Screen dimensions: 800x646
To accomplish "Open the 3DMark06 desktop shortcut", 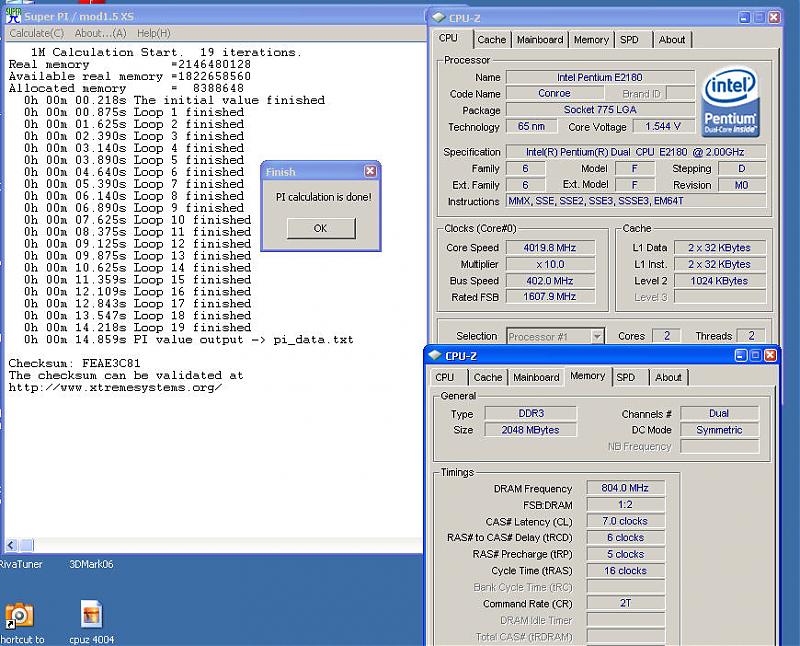I will pyautogui.click(x=93, y=564).
